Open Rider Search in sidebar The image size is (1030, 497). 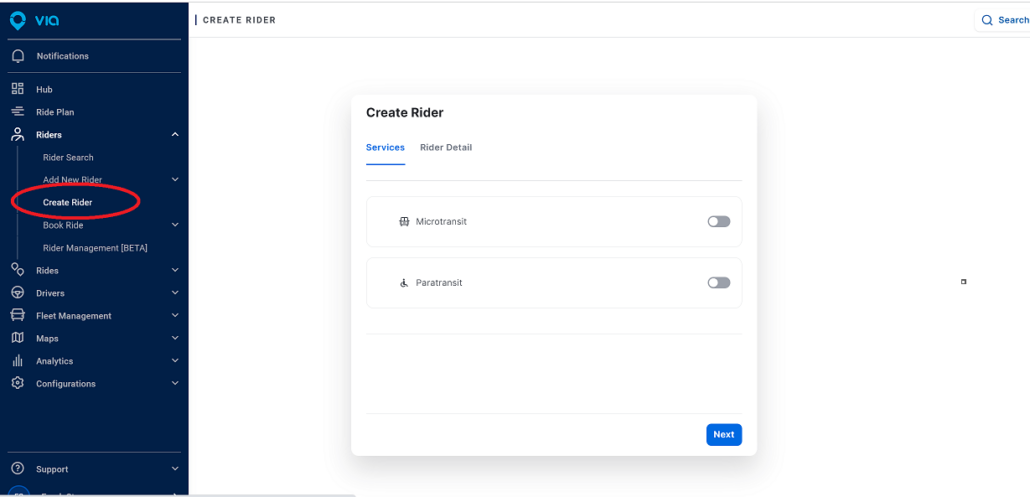(x=68, y=158)
